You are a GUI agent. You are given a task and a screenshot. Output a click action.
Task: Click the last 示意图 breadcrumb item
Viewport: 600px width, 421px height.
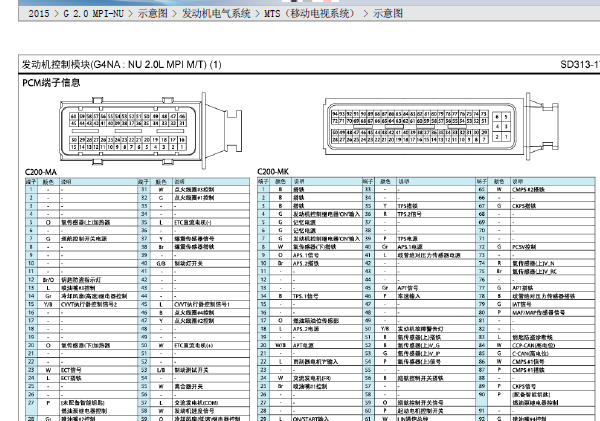pyautogui.click(x=388, y=14)
